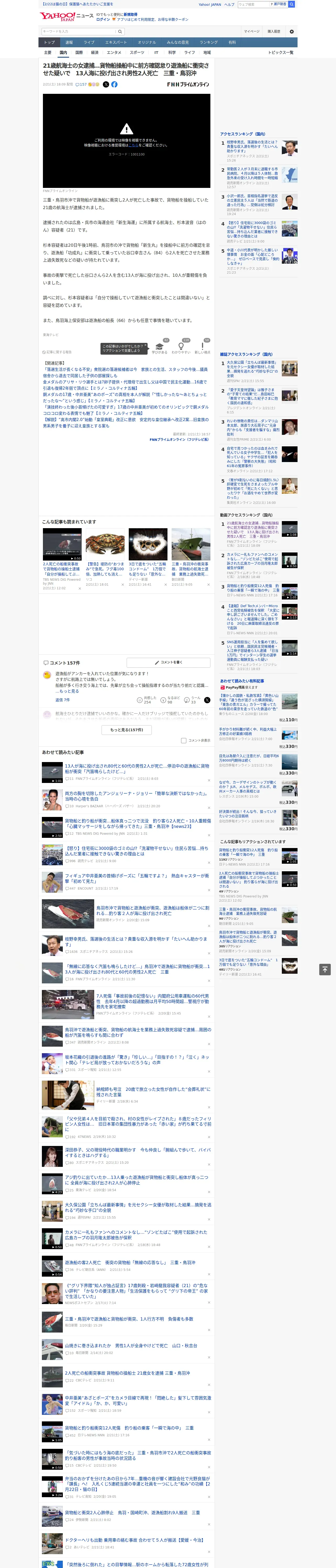
Task: Open マイページ
Action: (x=252, y=32)
